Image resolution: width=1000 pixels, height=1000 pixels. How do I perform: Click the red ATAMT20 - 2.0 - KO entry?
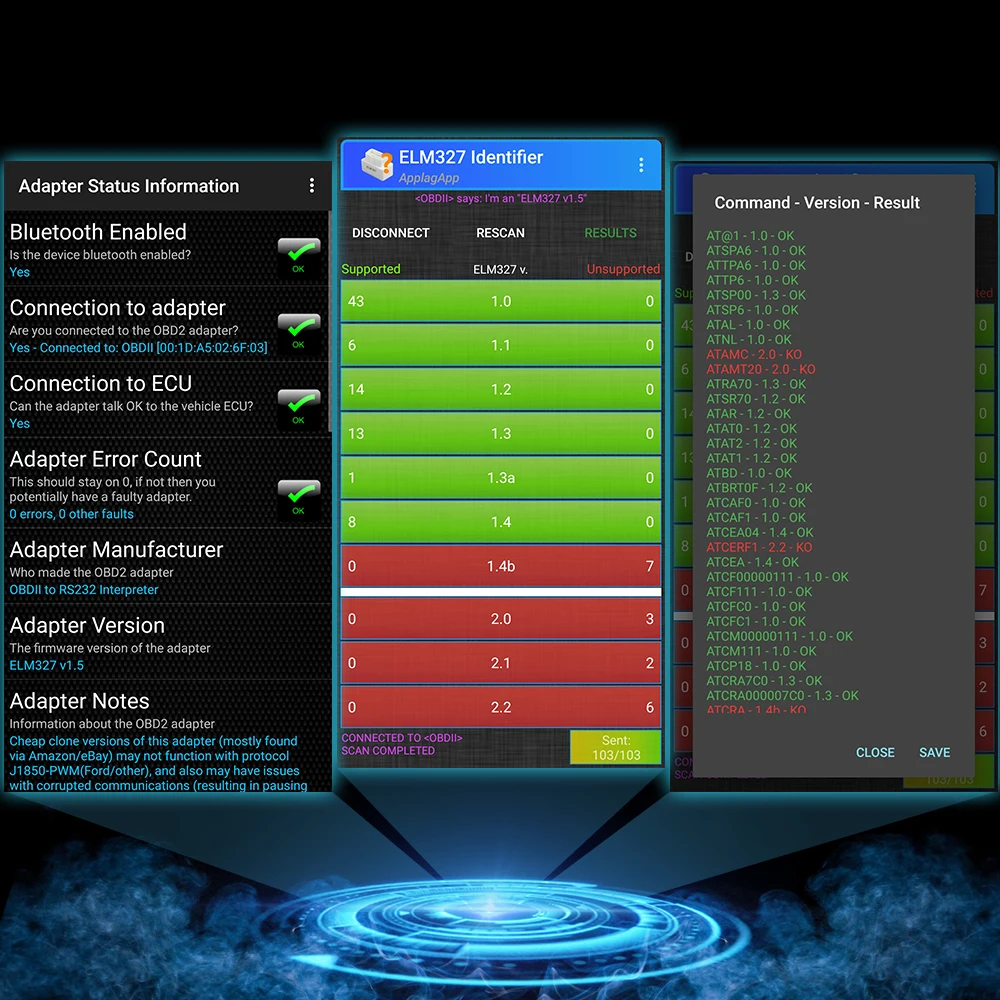pyautogui.click(x=760, y=369)
